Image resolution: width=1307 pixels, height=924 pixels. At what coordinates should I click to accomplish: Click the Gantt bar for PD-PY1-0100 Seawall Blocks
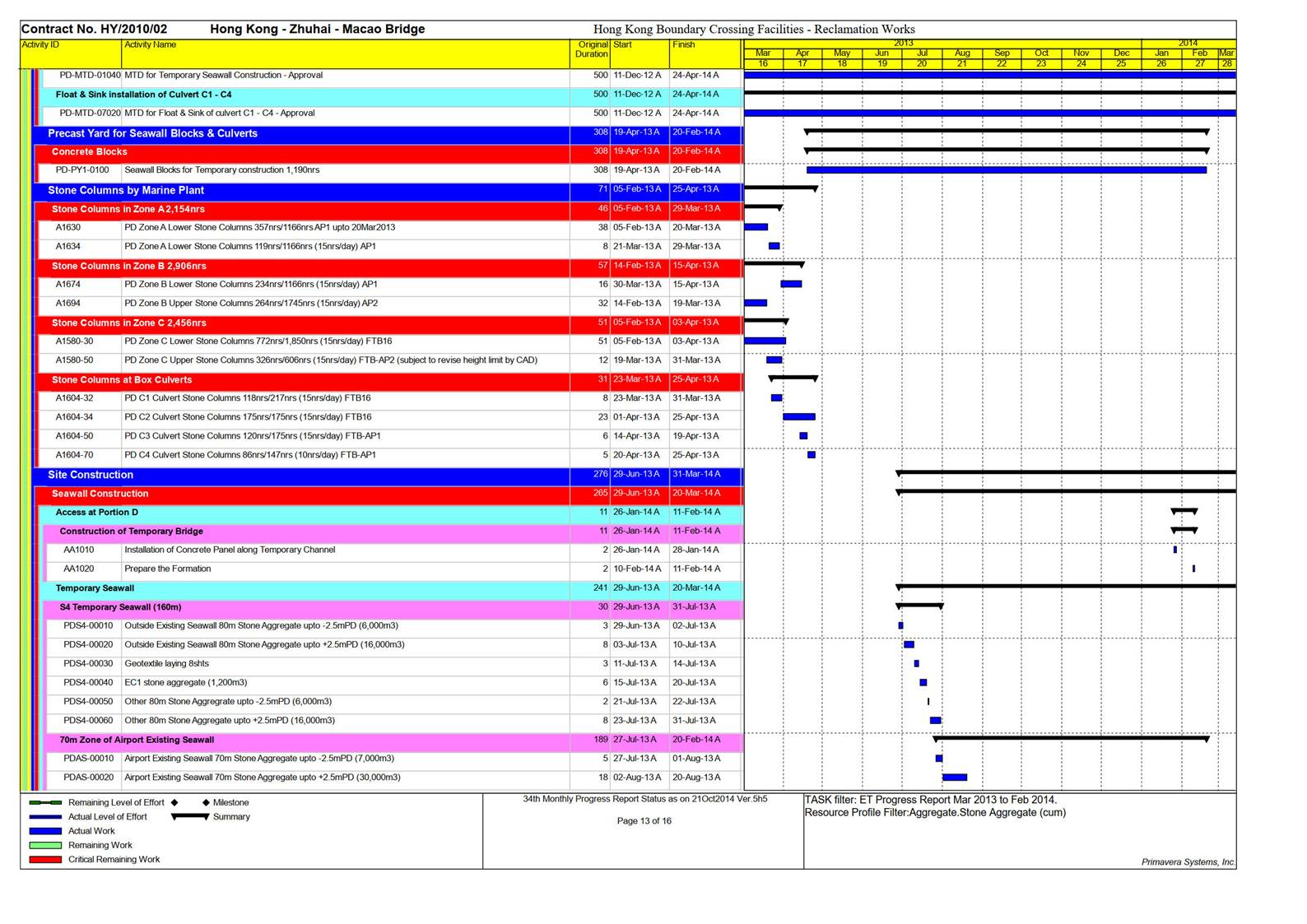(x=1007, y=170)
